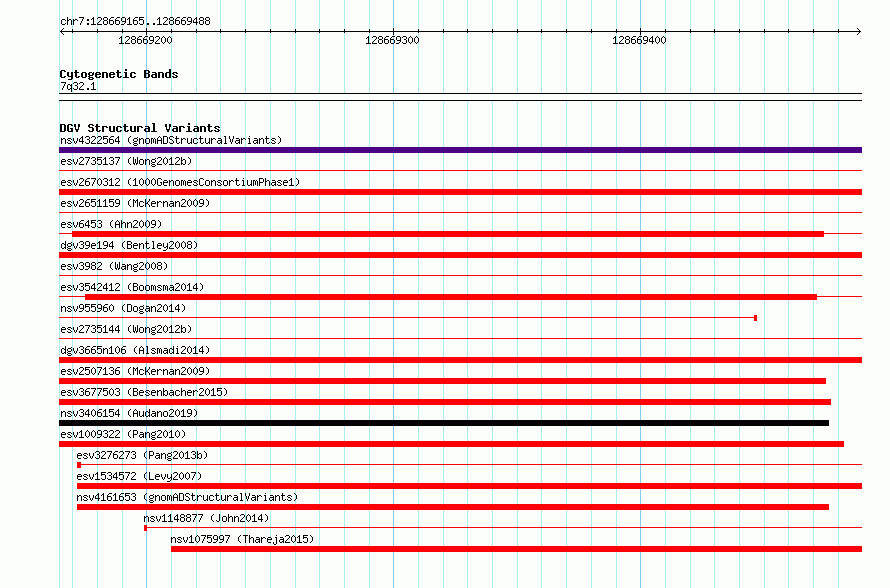
Task: Click the black nsv3406154 Audano2019 bar
Action: click(x=444, y=423)
